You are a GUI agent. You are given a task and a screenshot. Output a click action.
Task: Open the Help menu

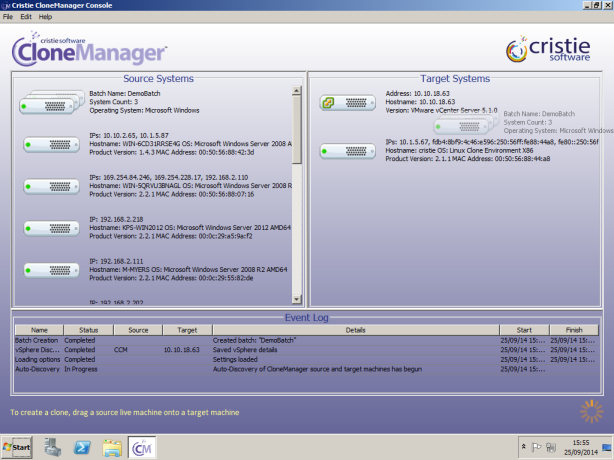click(45, 17)
